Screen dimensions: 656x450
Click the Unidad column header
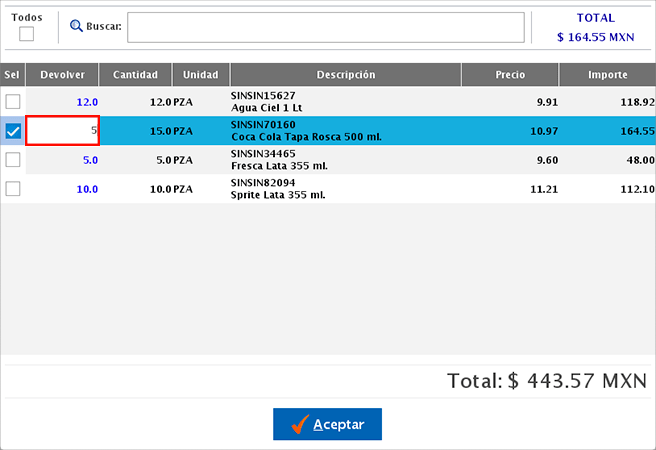pyautogui.click(x=201, y=75)
